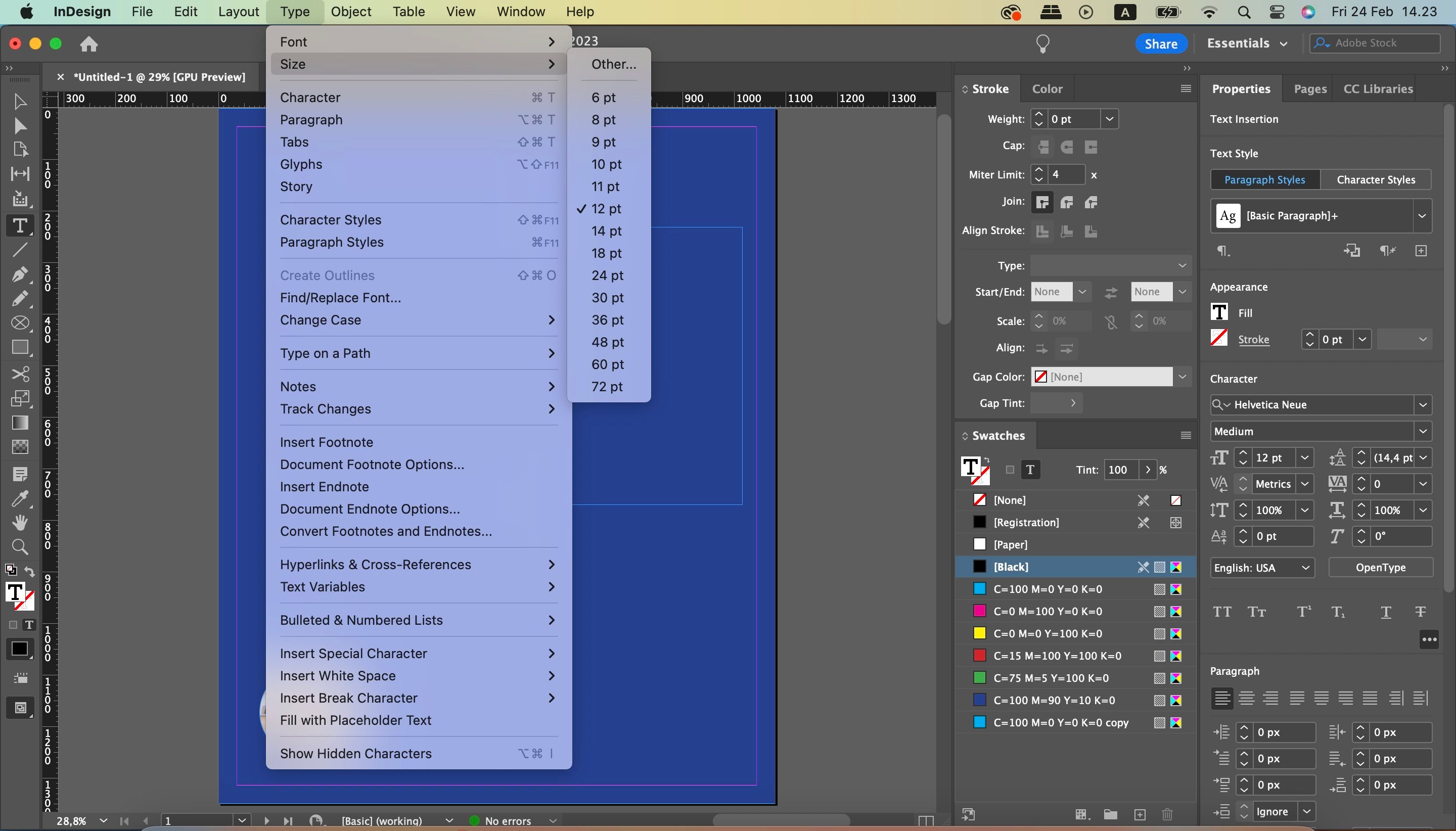The image size is (1456, 831).
Task: Select the Rectangle tool
Action: 21,348
